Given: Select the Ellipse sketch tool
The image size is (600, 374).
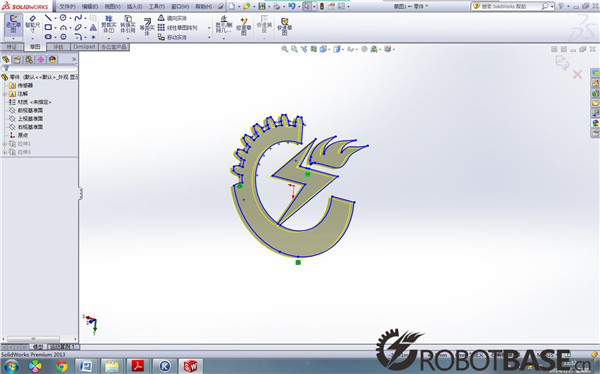Looking at the screenshot, I should (78, 28).
